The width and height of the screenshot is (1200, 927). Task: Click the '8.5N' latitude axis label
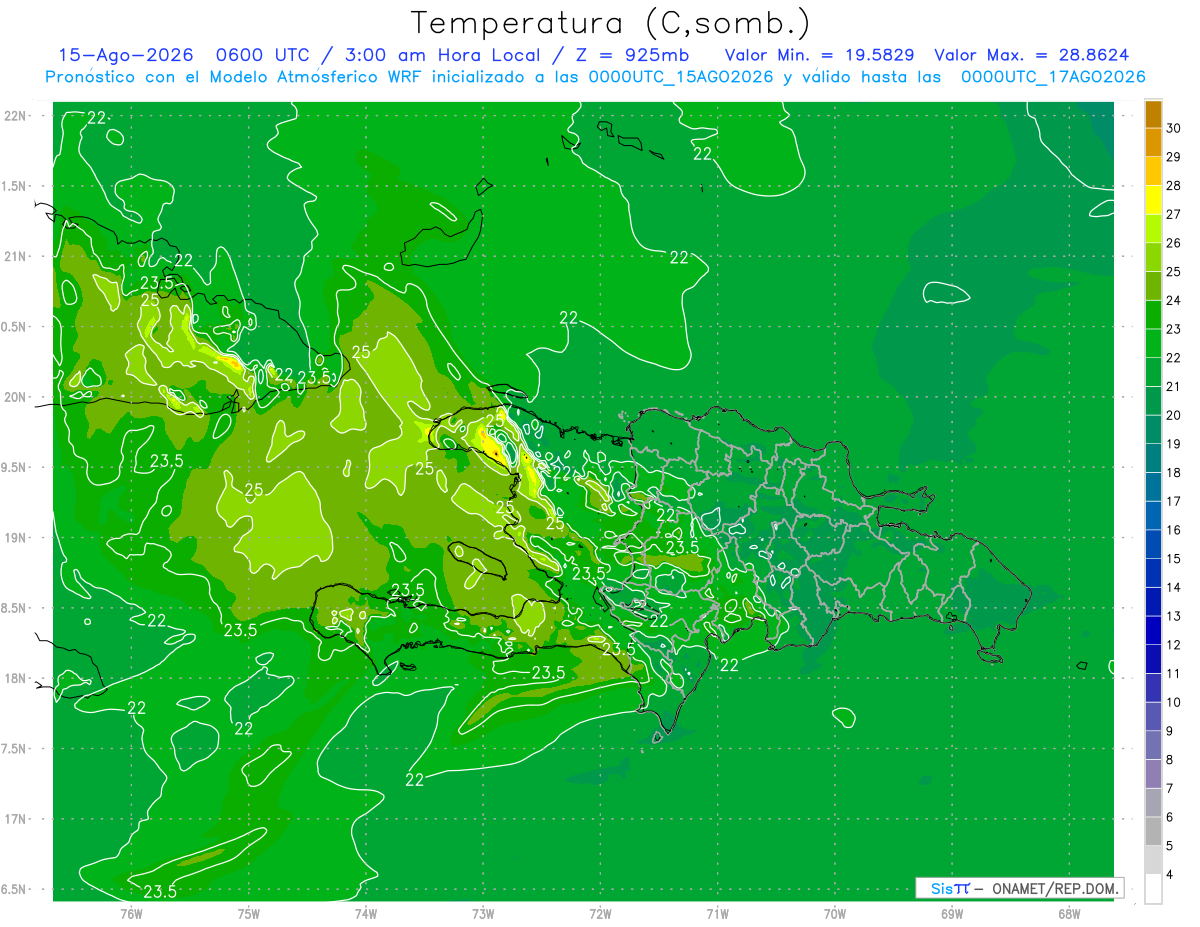point(15,609)
